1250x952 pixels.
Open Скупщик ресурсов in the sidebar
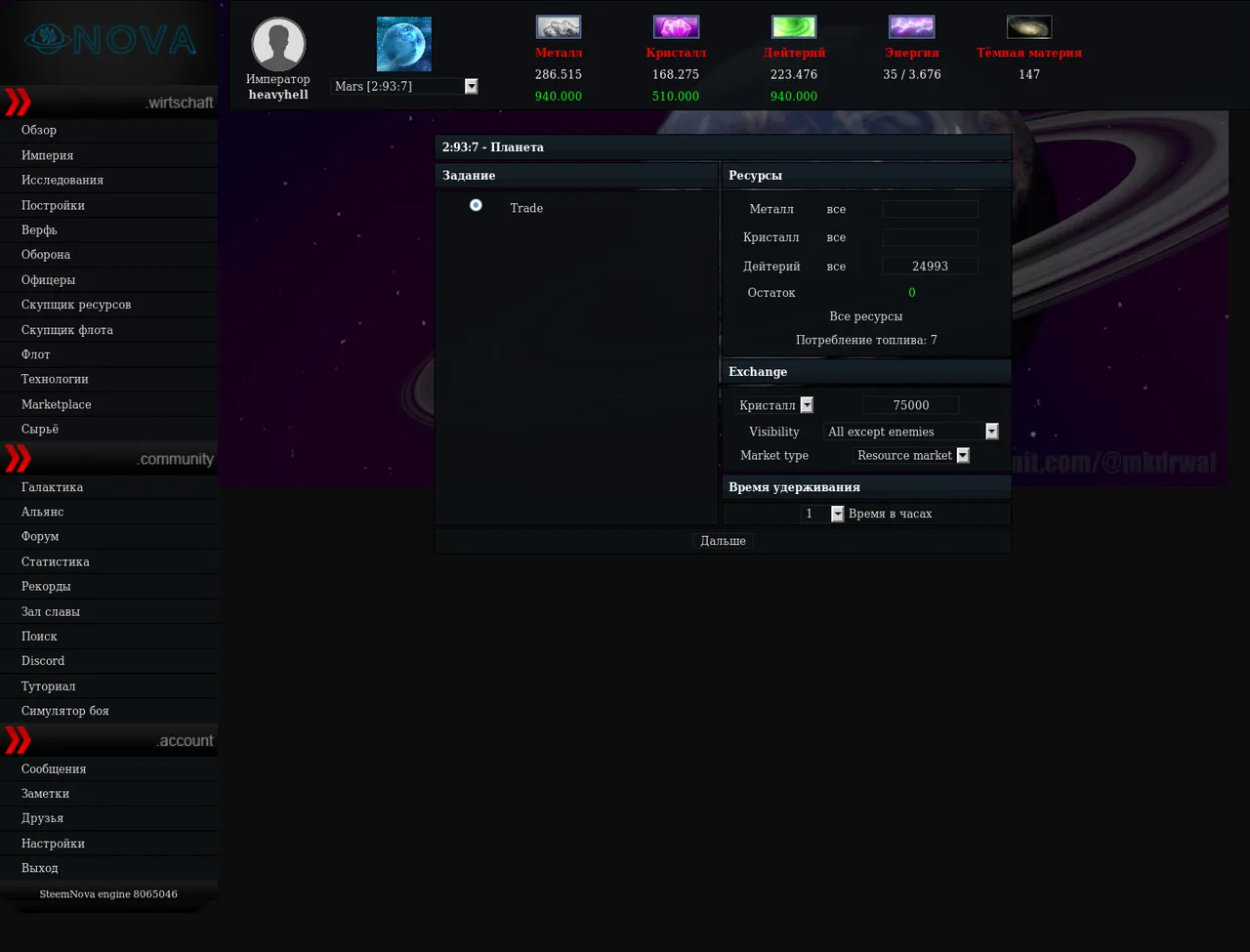pyautogui.click(x=108, y=304)
